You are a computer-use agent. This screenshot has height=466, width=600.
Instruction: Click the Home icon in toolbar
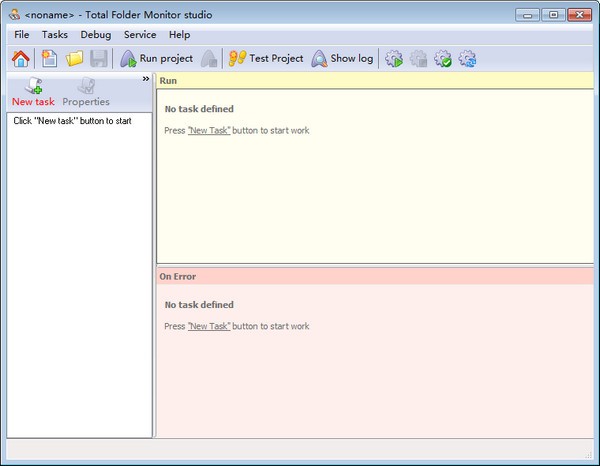20,59
